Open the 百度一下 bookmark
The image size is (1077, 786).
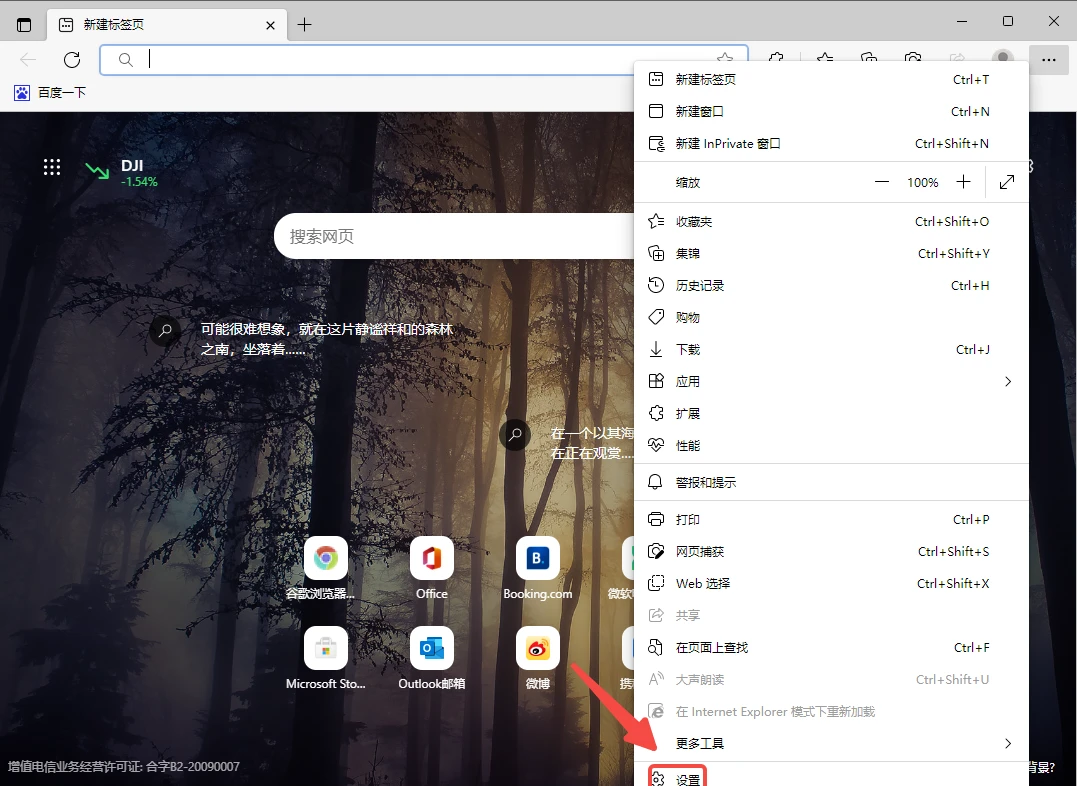50,92
